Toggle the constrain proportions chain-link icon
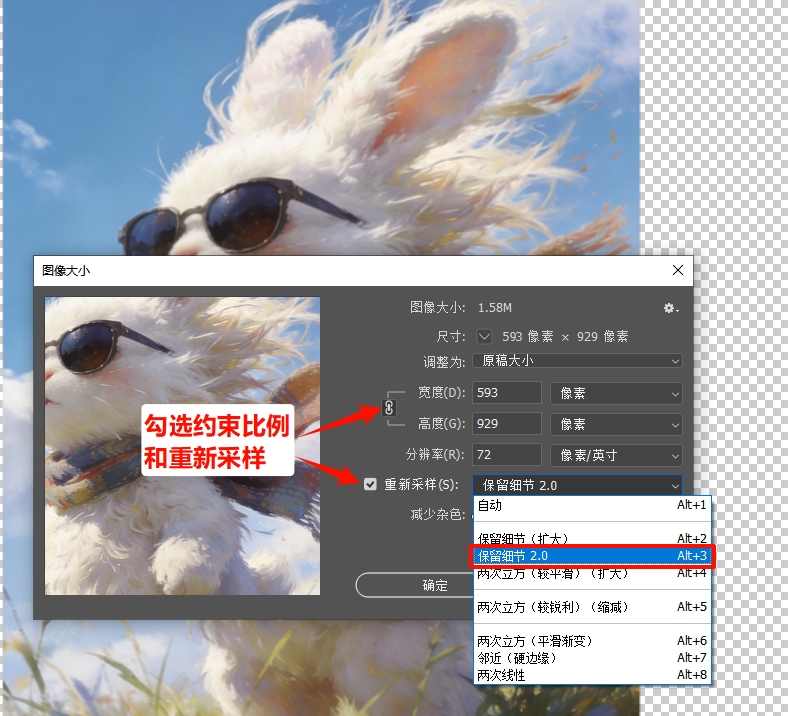The height and width of the screenshot is (716, 788). pyautogui.click(x=389, y=407)
